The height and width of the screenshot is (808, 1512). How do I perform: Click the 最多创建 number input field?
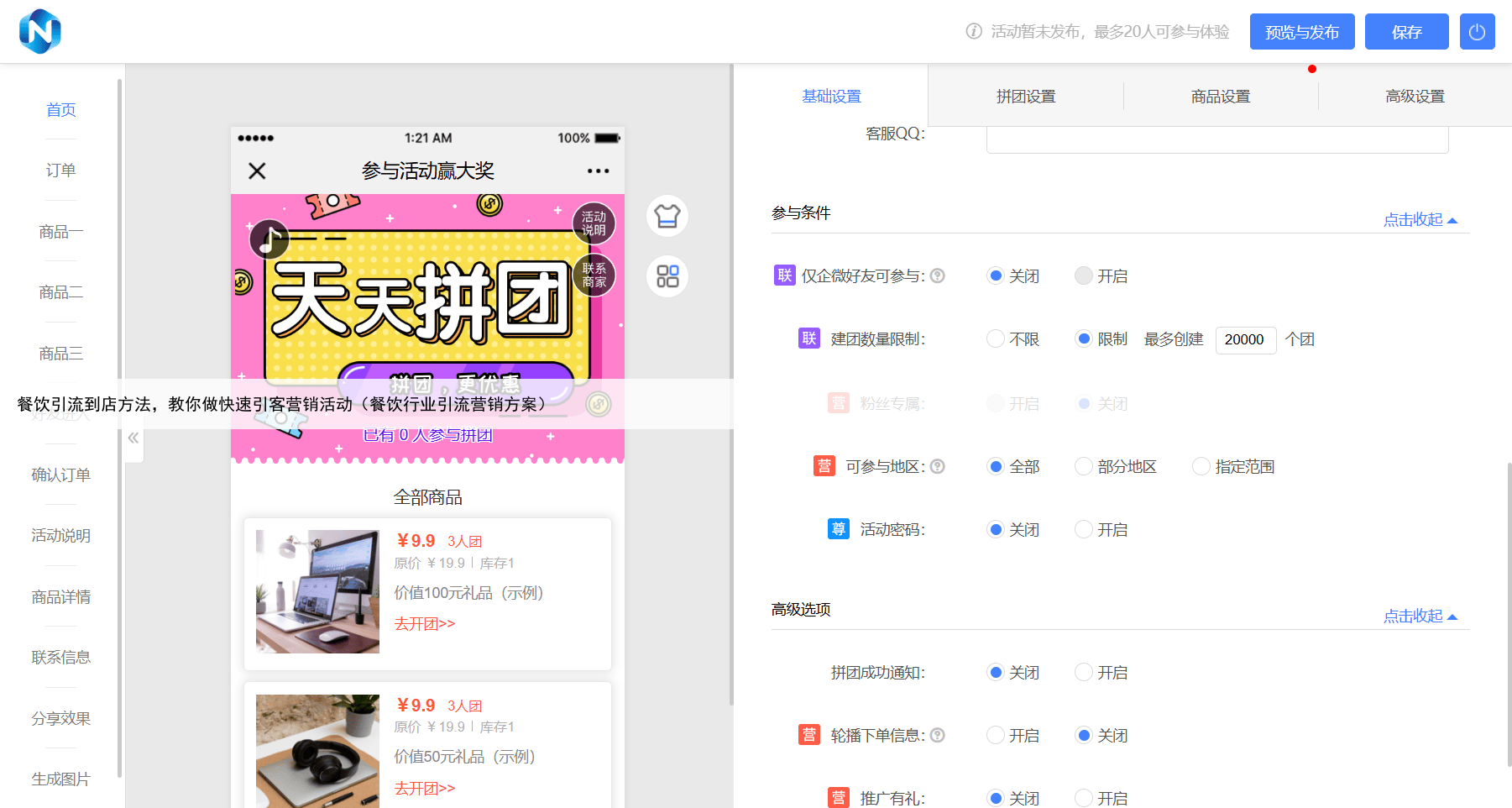1245,339
